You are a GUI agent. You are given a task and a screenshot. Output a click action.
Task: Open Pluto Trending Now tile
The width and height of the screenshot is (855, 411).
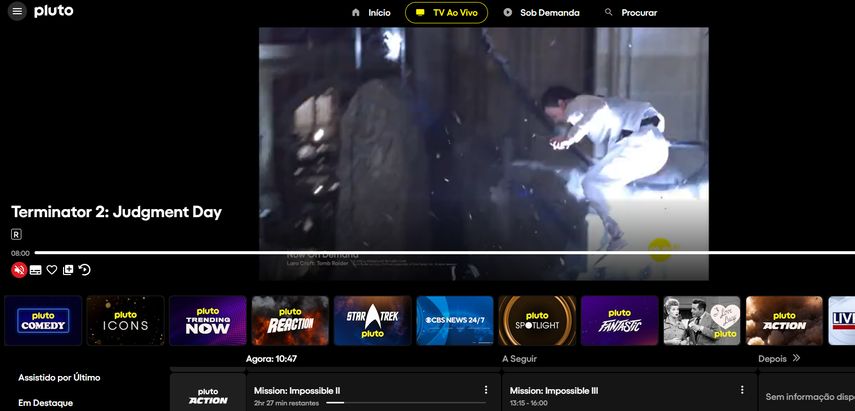click(208, 321)
